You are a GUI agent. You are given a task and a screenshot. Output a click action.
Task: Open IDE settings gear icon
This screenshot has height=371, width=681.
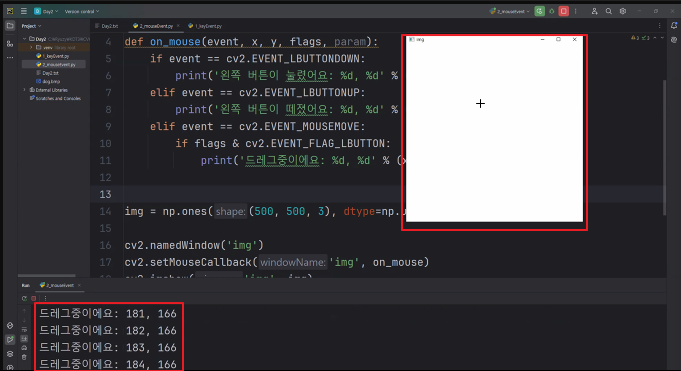623,11
